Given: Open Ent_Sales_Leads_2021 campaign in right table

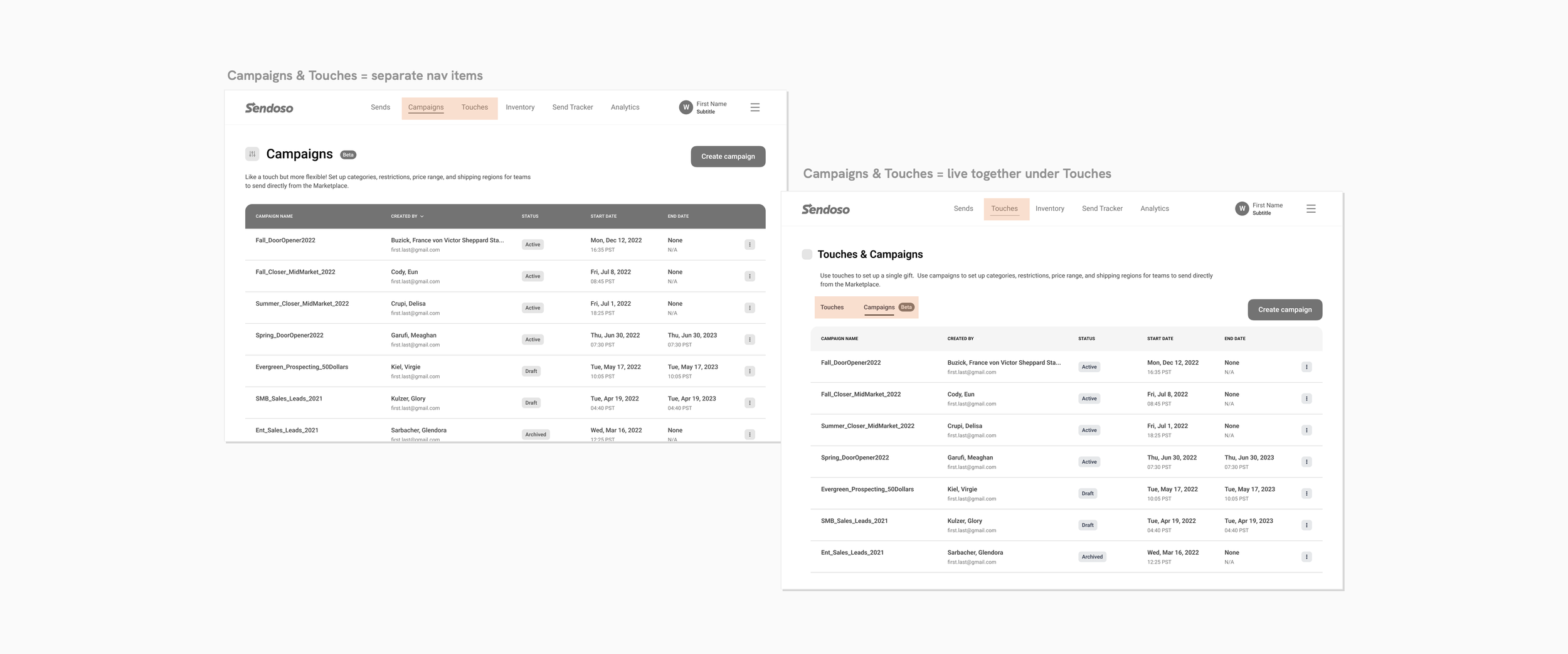Looking at the screenshot, I should 852,553.
